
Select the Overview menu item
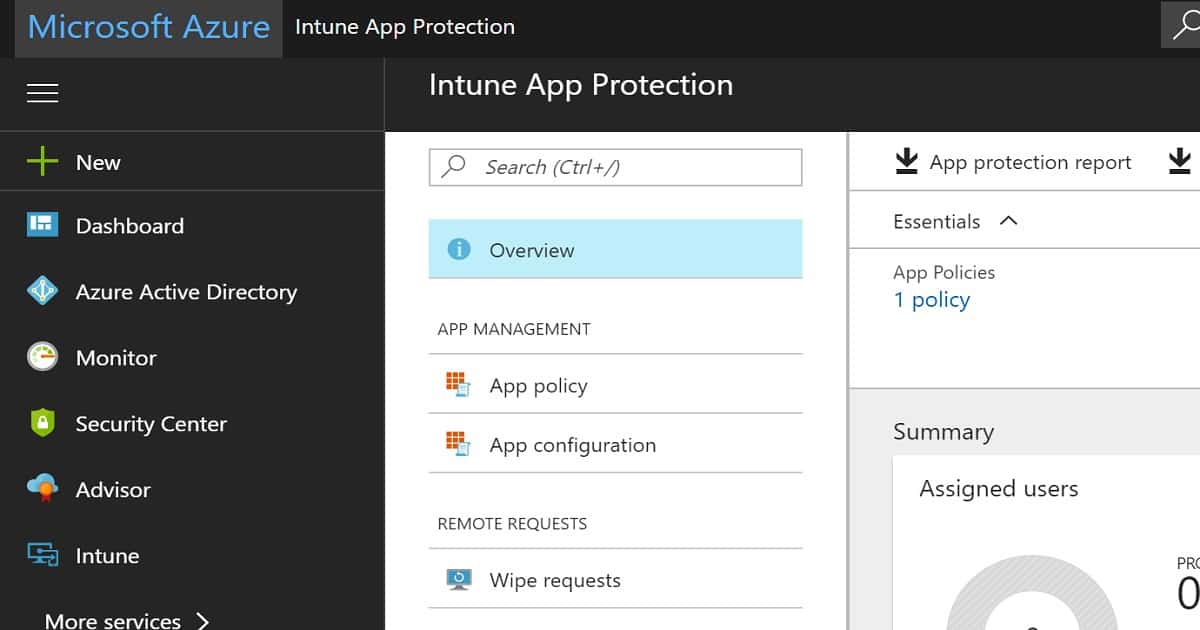coord(615,249)
